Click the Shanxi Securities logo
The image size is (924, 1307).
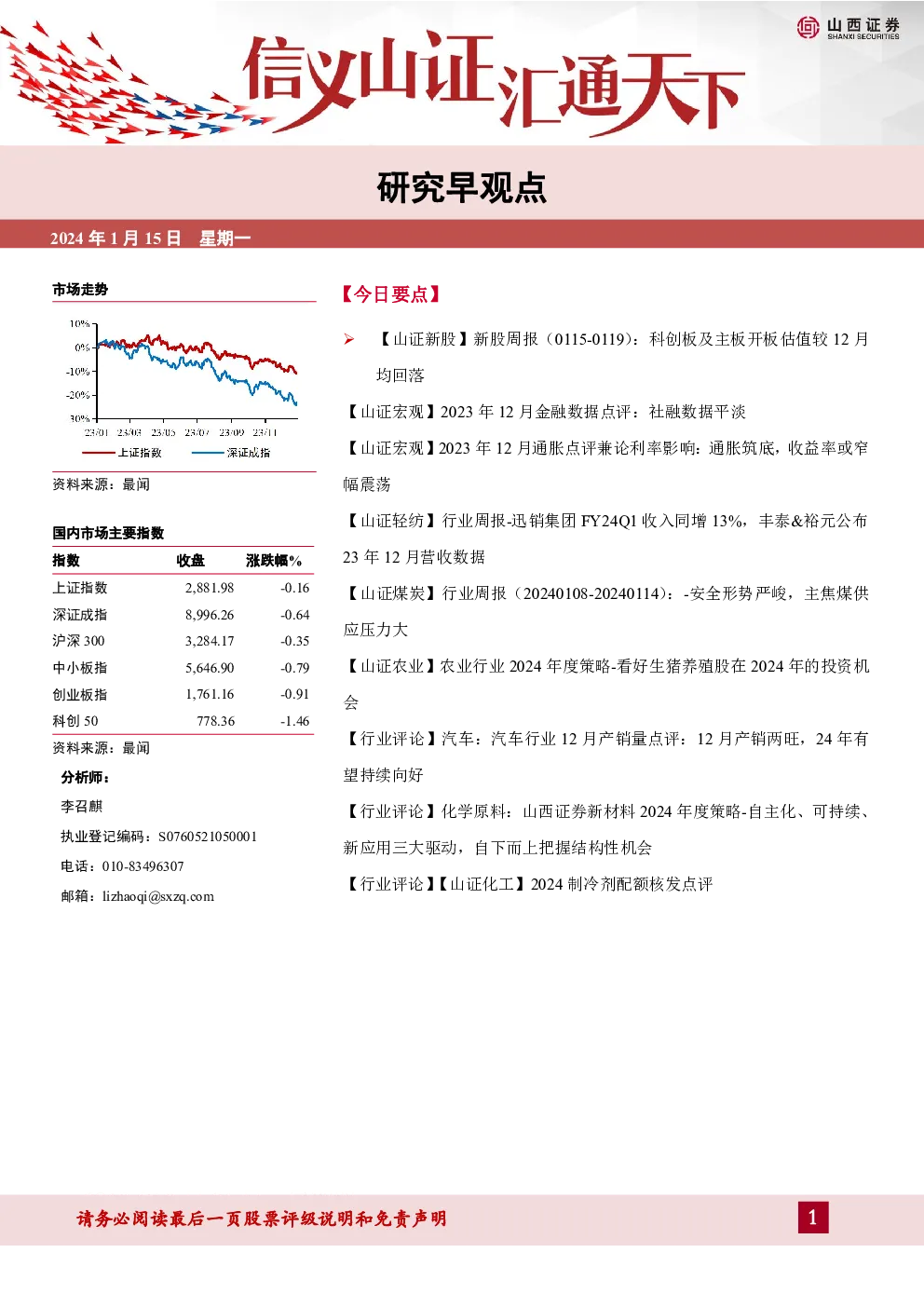849,28
